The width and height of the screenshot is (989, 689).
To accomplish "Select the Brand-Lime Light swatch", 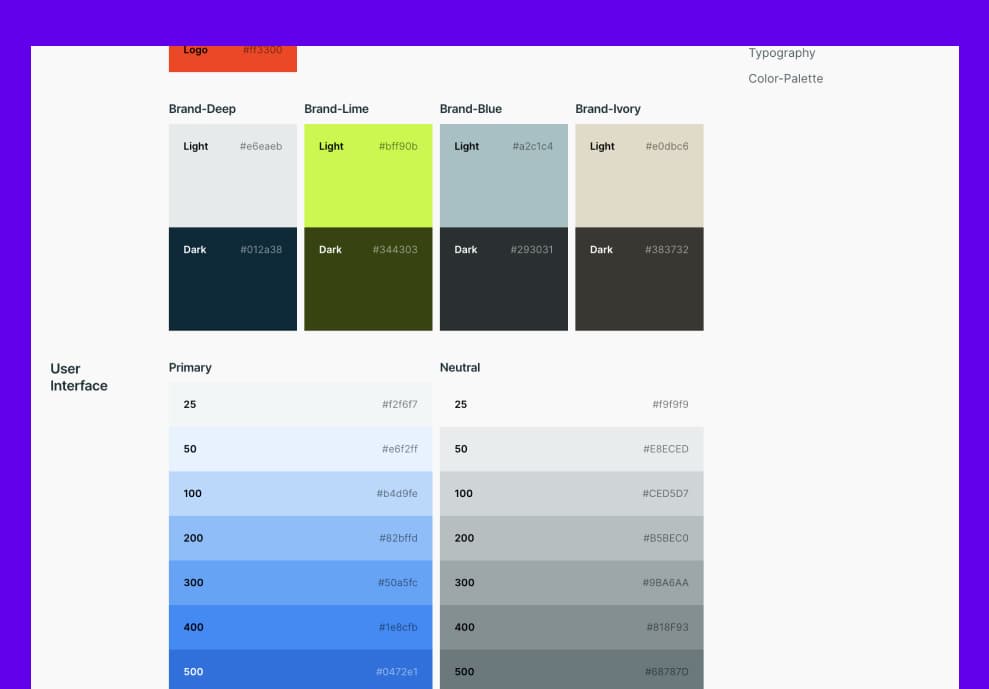I will (368, 175).
